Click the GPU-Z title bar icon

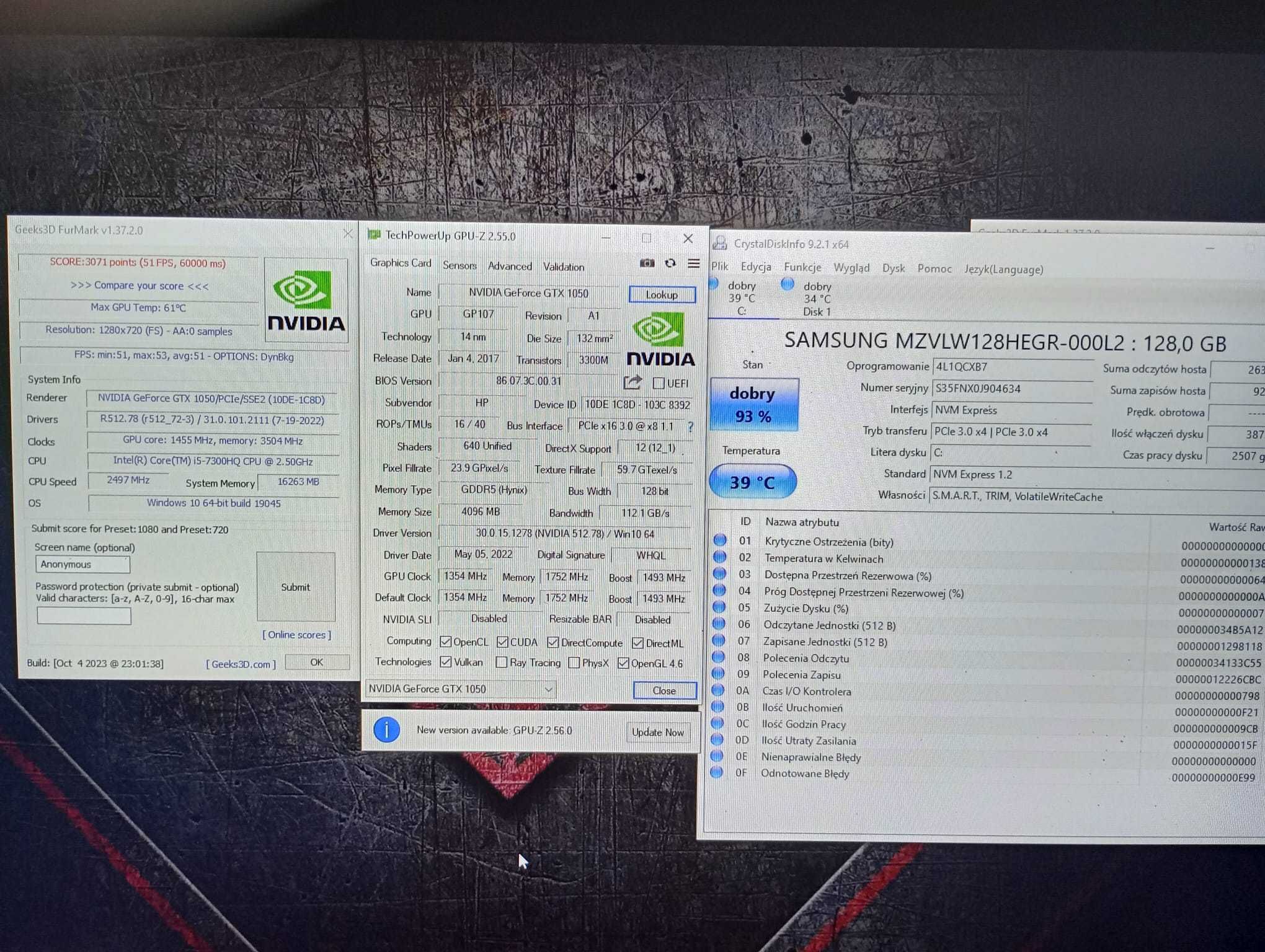pos(374,235)
